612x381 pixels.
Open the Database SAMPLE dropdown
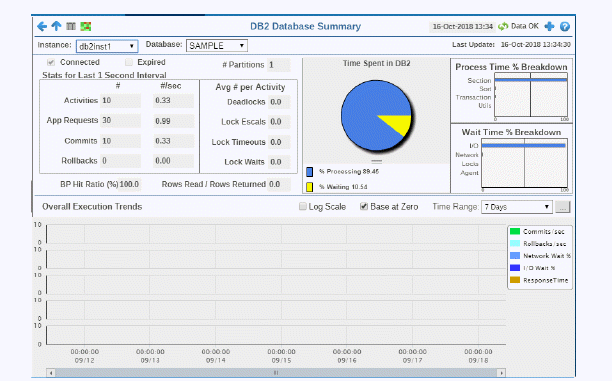pyautogui.click(x=217, y=46)
